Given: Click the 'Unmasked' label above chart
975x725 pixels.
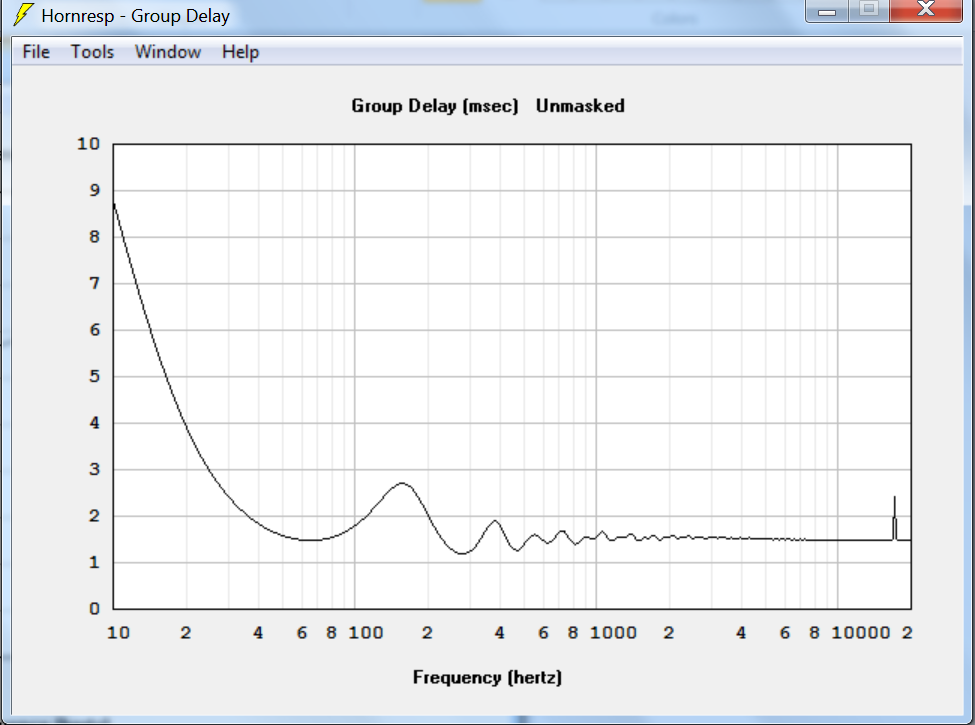Looking at the screenshot, I should (580, 106).
